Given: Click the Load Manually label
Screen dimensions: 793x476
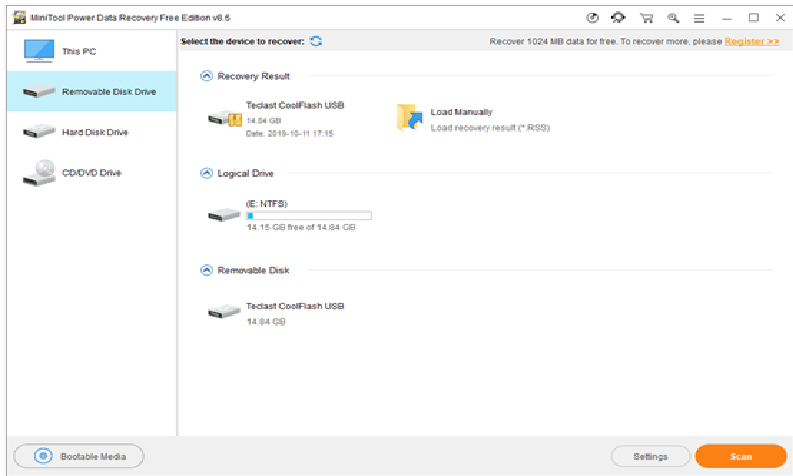Looking at the screenshot, I should coord(461,112).
